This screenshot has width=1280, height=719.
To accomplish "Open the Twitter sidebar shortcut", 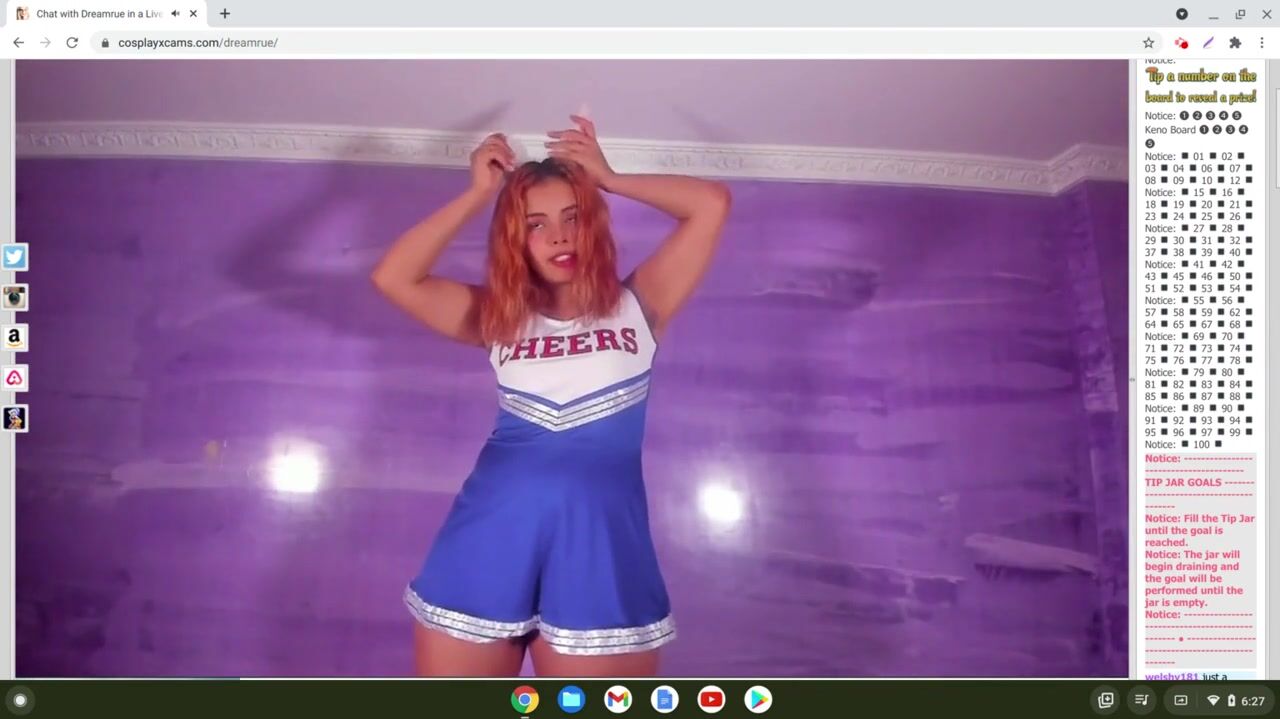I will (x=14, y=257).
